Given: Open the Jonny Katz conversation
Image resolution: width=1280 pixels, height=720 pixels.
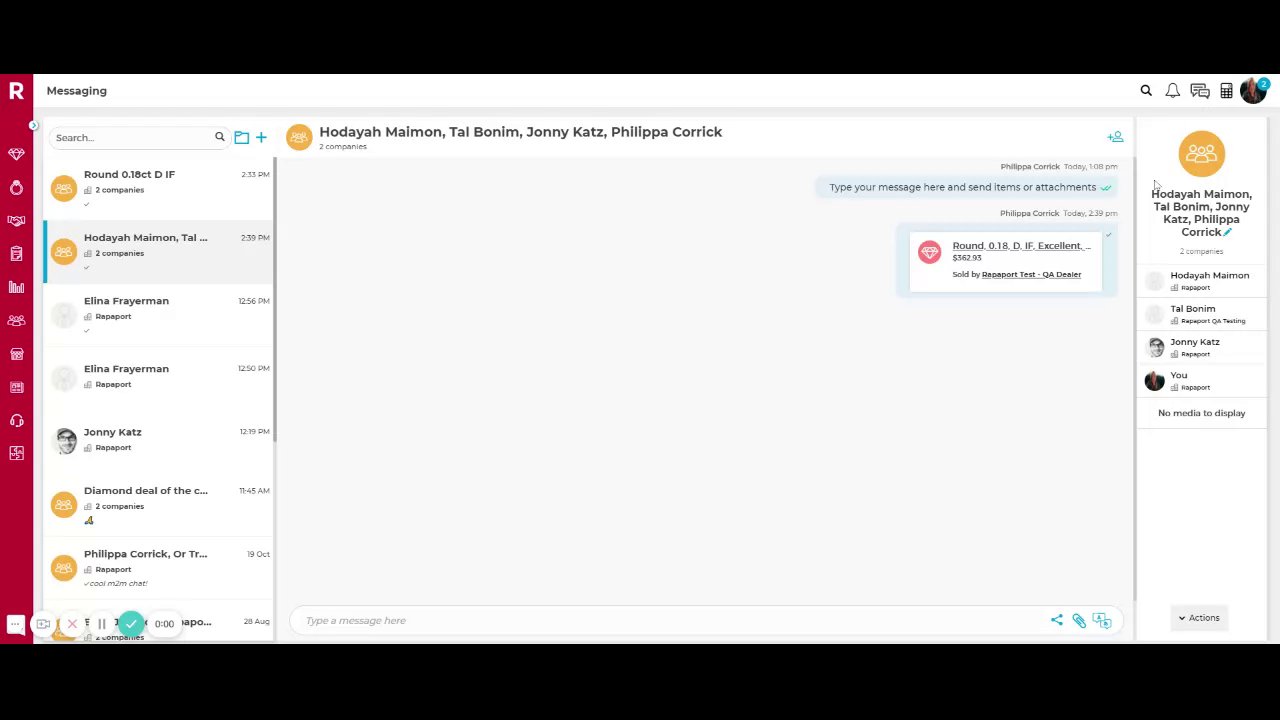Looking at the screenshot, I should (x=158, y=441).
